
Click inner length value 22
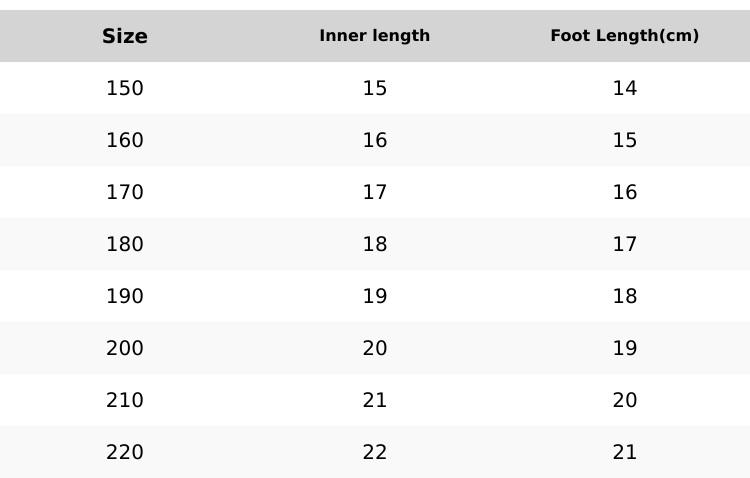(375, 452)
